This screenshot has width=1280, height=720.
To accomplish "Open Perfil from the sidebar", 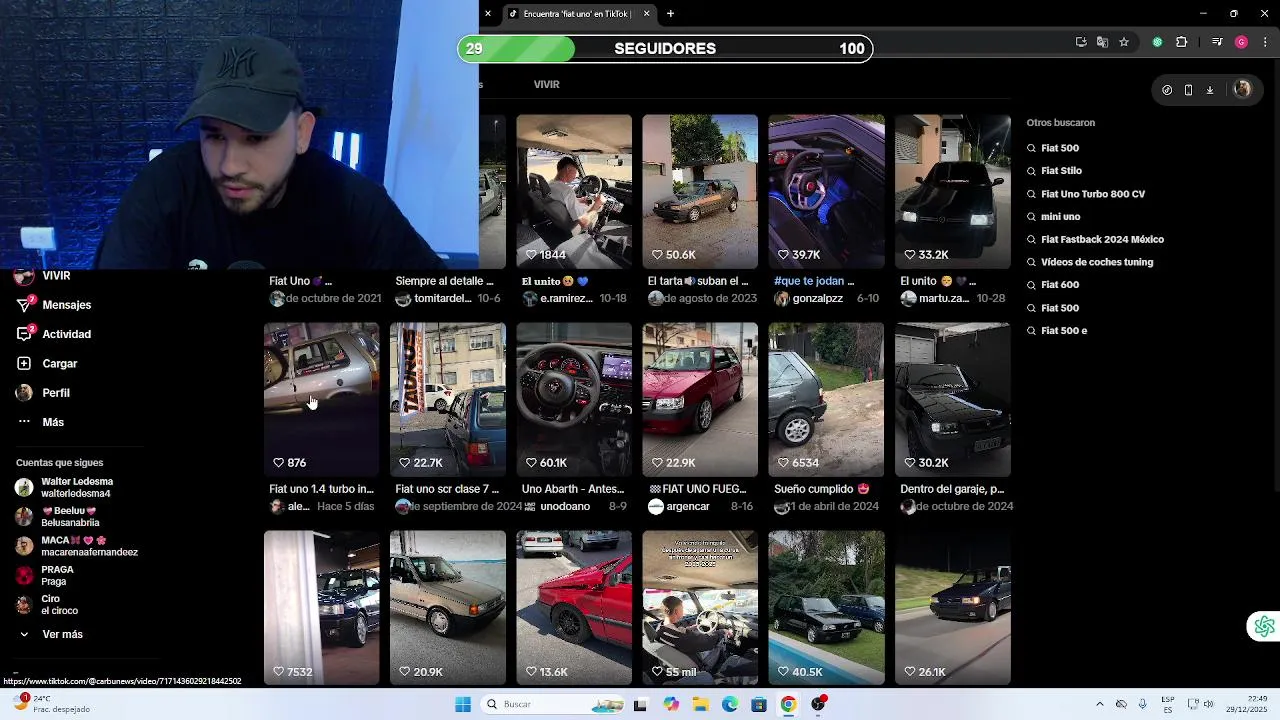I will 44,393.
